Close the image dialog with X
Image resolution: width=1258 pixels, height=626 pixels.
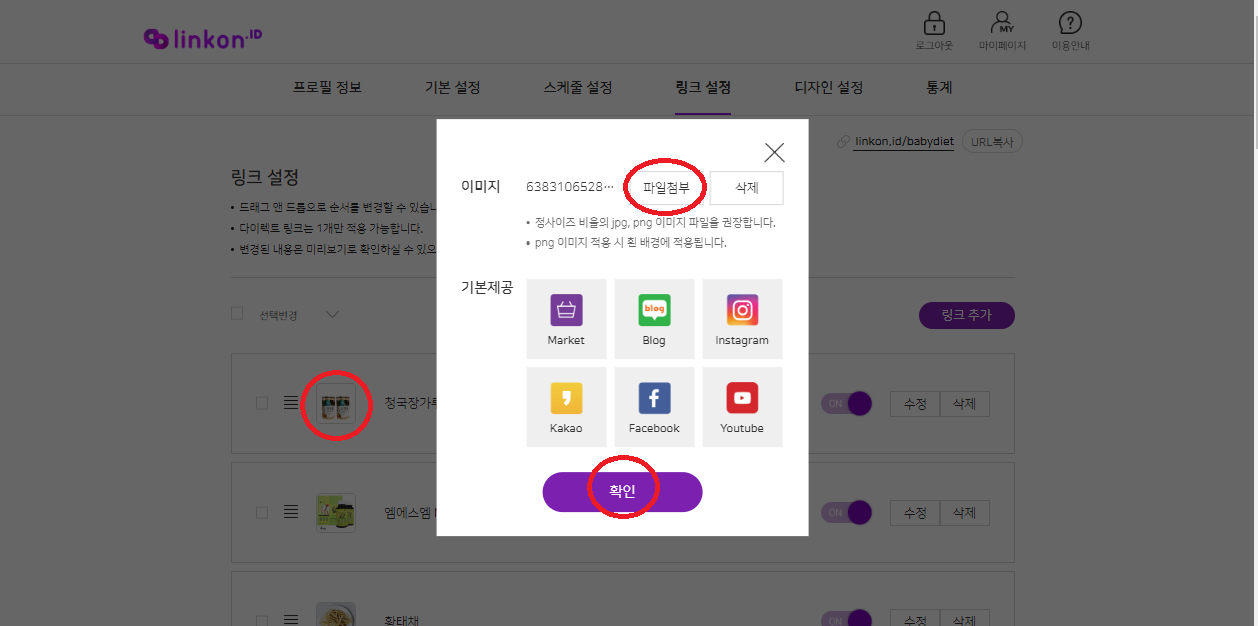774,152
